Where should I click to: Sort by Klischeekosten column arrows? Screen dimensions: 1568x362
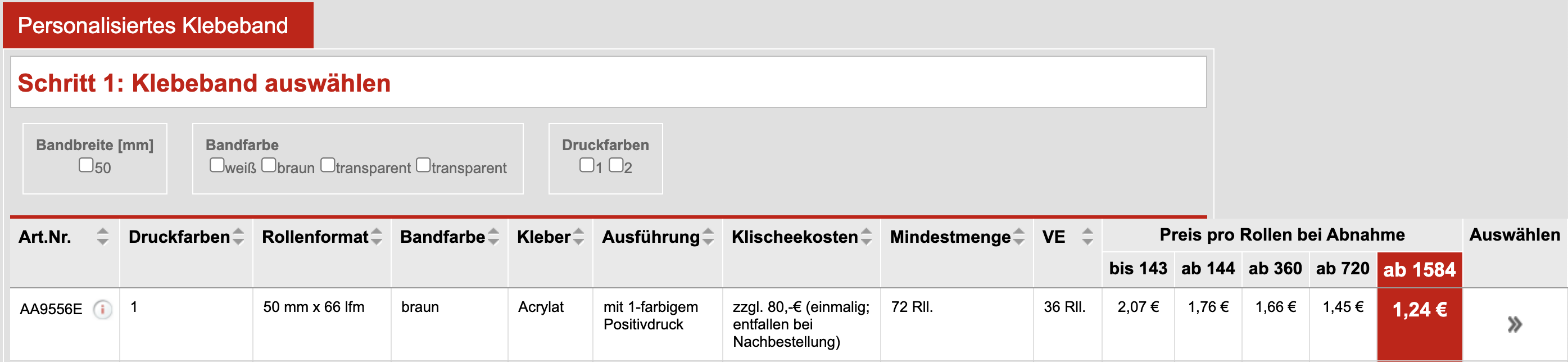[866, 237]
